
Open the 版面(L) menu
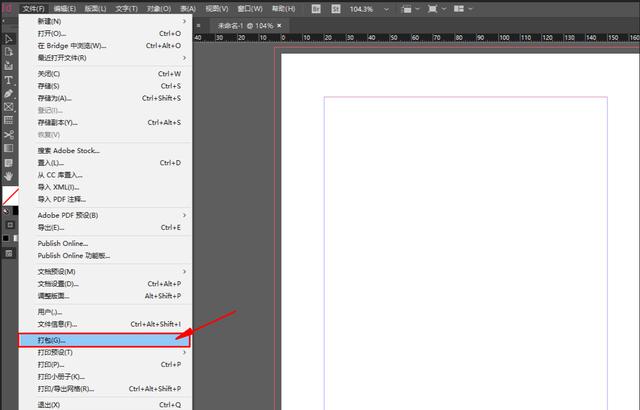pyautogui.click(x=95, y=9)
